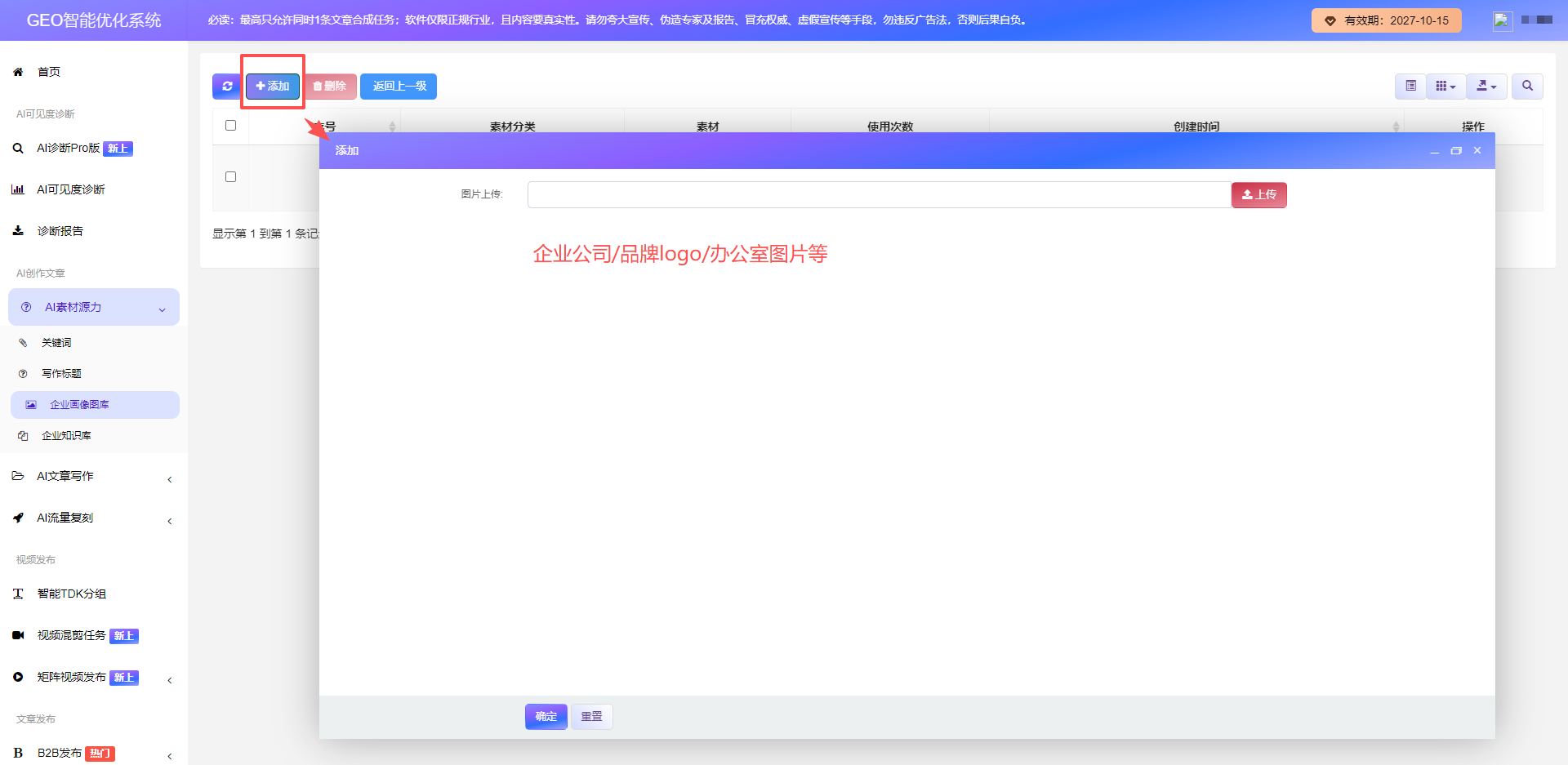Select 关键词 submenu item
This screenshot has height=765, width=1568.
[56, 343]
